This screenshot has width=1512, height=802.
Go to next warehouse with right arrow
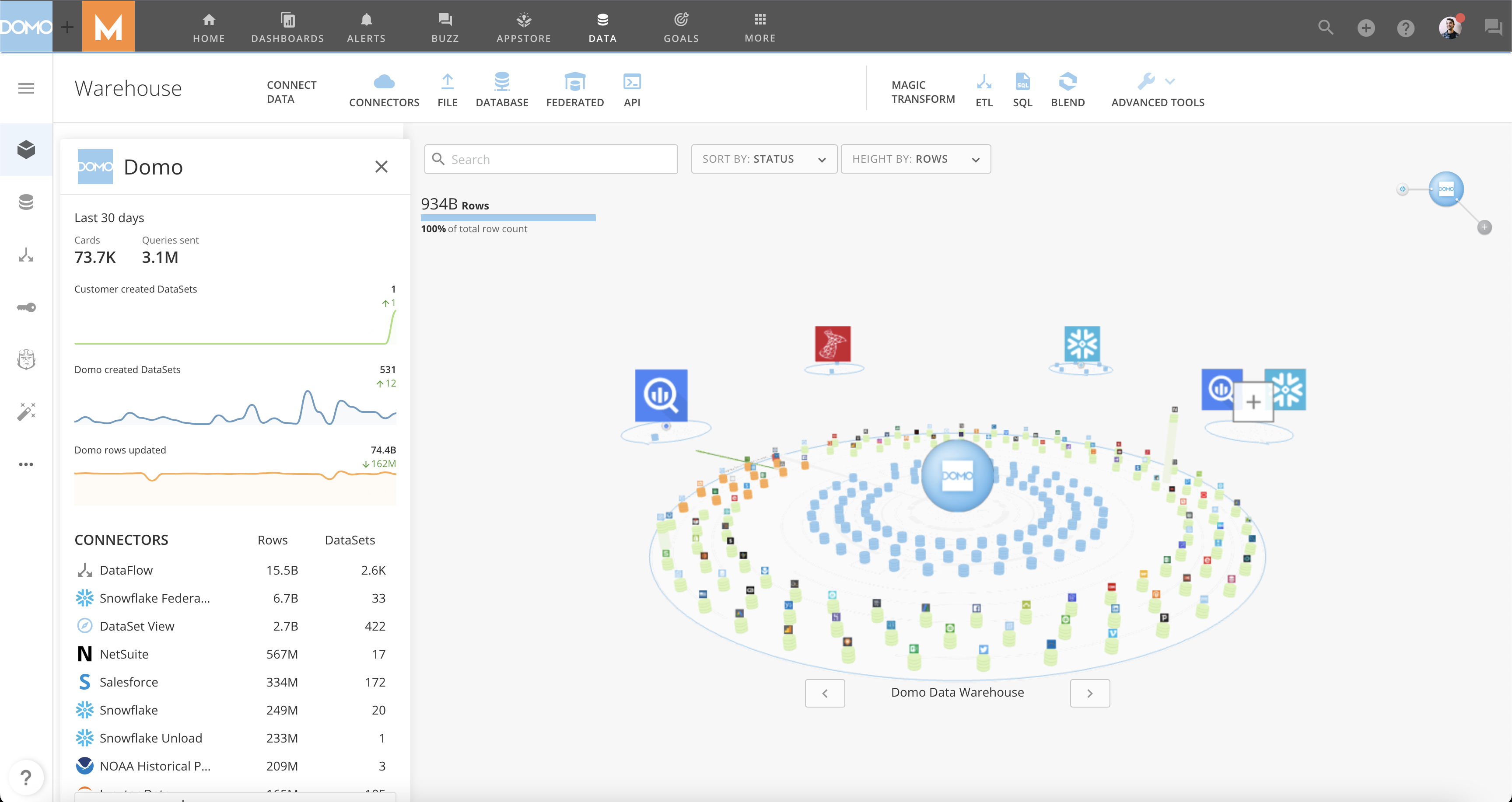1089,693
